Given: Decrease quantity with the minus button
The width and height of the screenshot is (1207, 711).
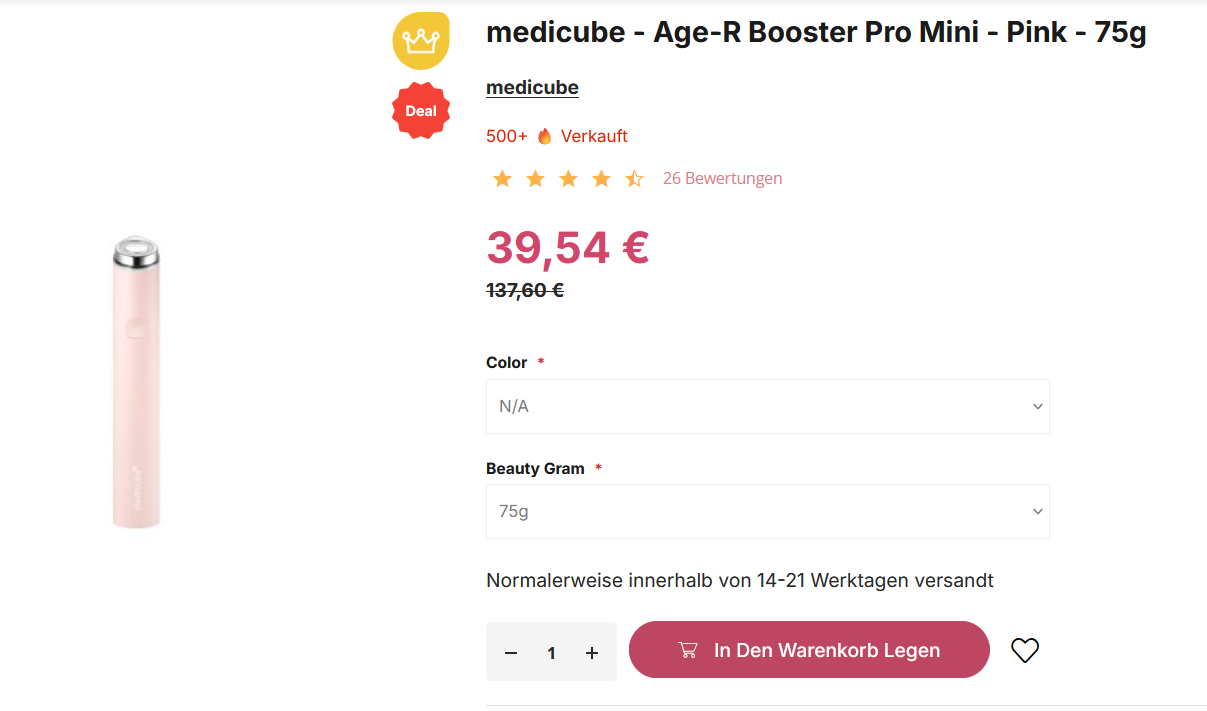Looking at the screenshot, I should coord(511,653).
